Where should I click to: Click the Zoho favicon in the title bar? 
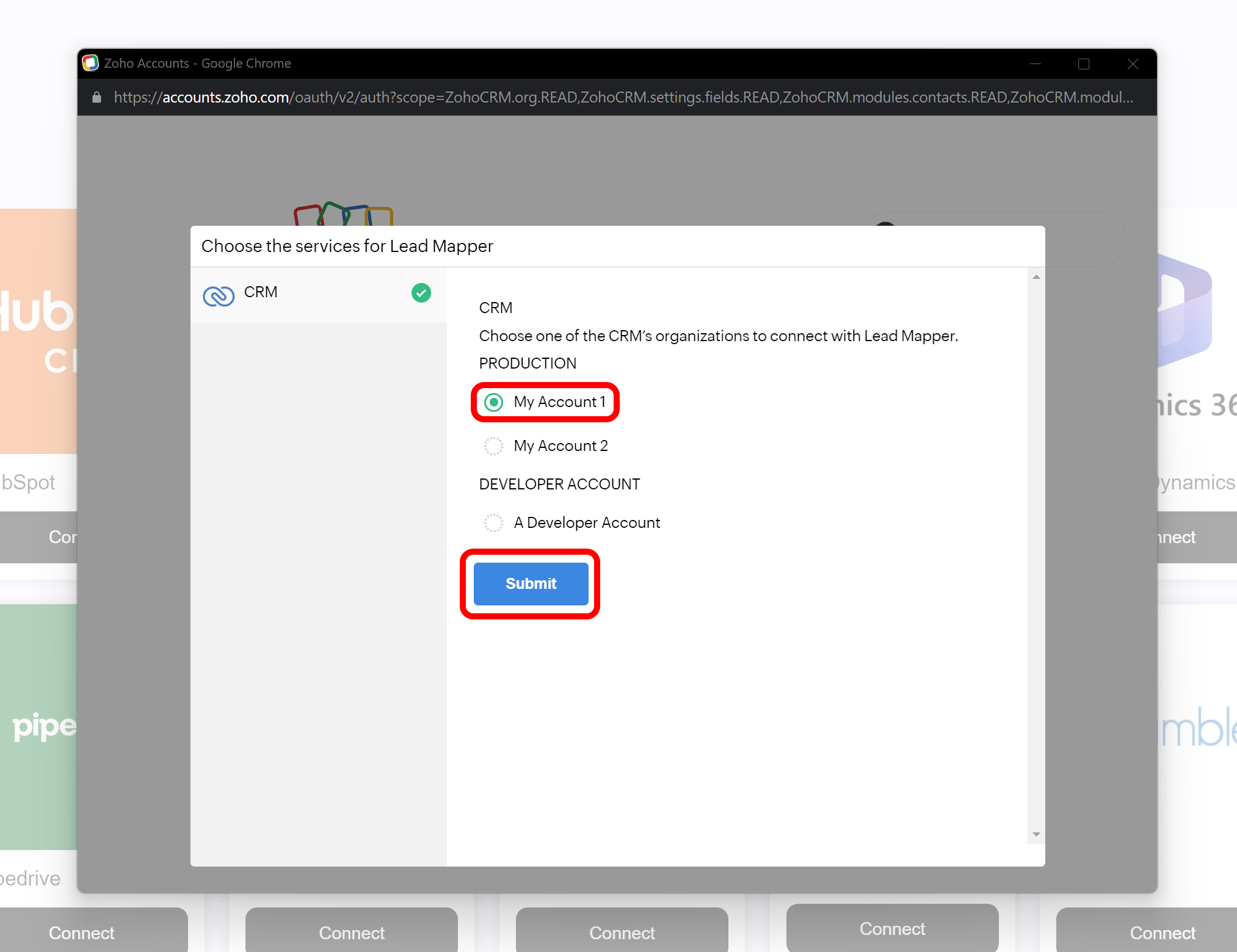[x=90, y=63]
